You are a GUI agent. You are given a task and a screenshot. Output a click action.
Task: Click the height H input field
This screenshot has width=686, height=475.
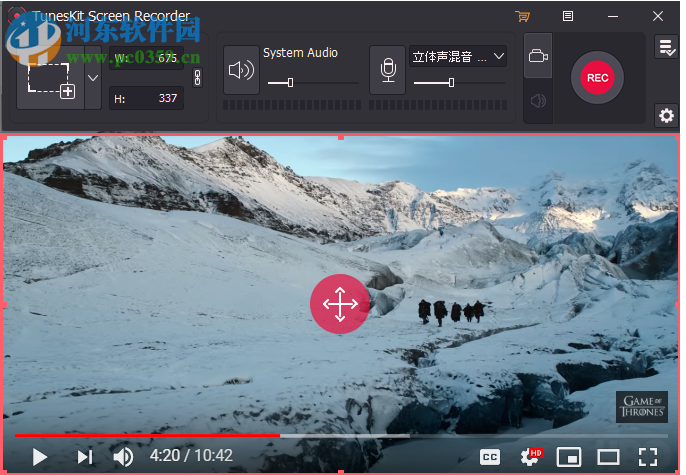click(146, 98)
